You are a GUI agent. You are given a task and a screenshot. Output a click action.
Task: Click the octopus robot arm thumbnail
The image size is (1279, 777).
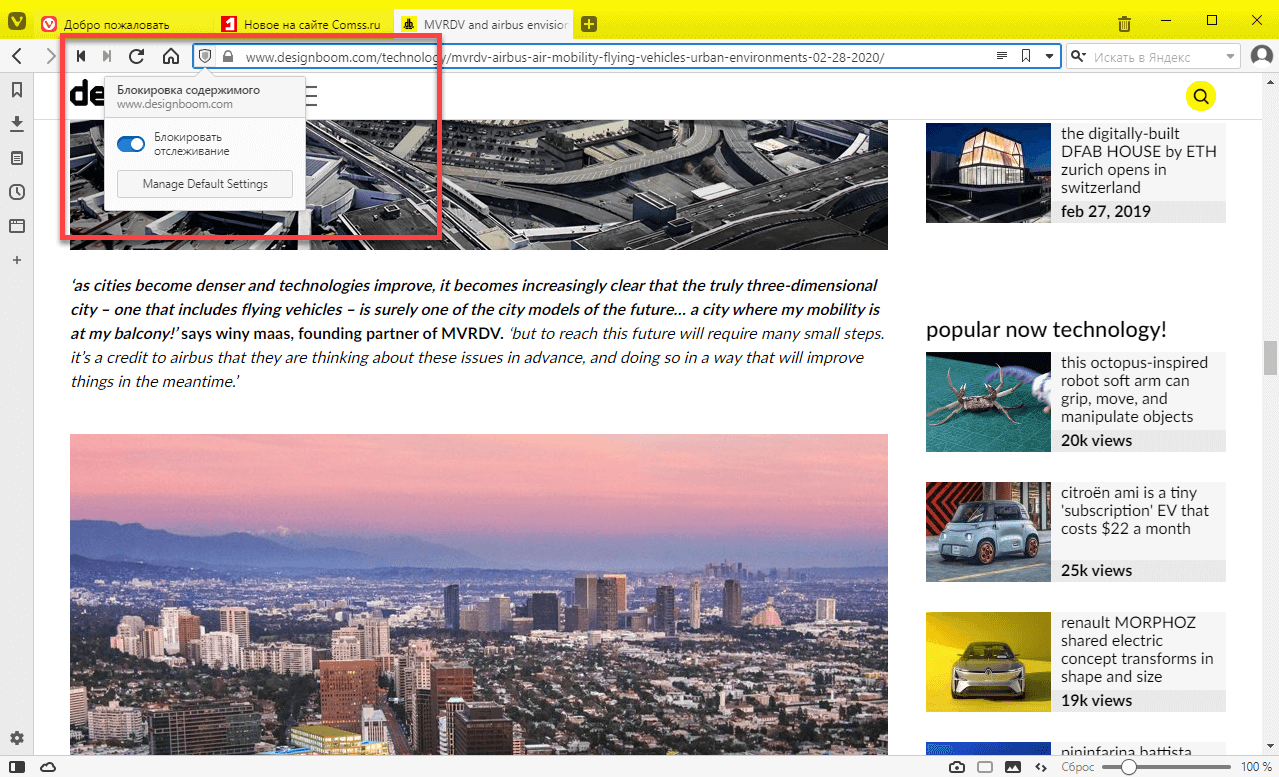click(x=988, y=401)
